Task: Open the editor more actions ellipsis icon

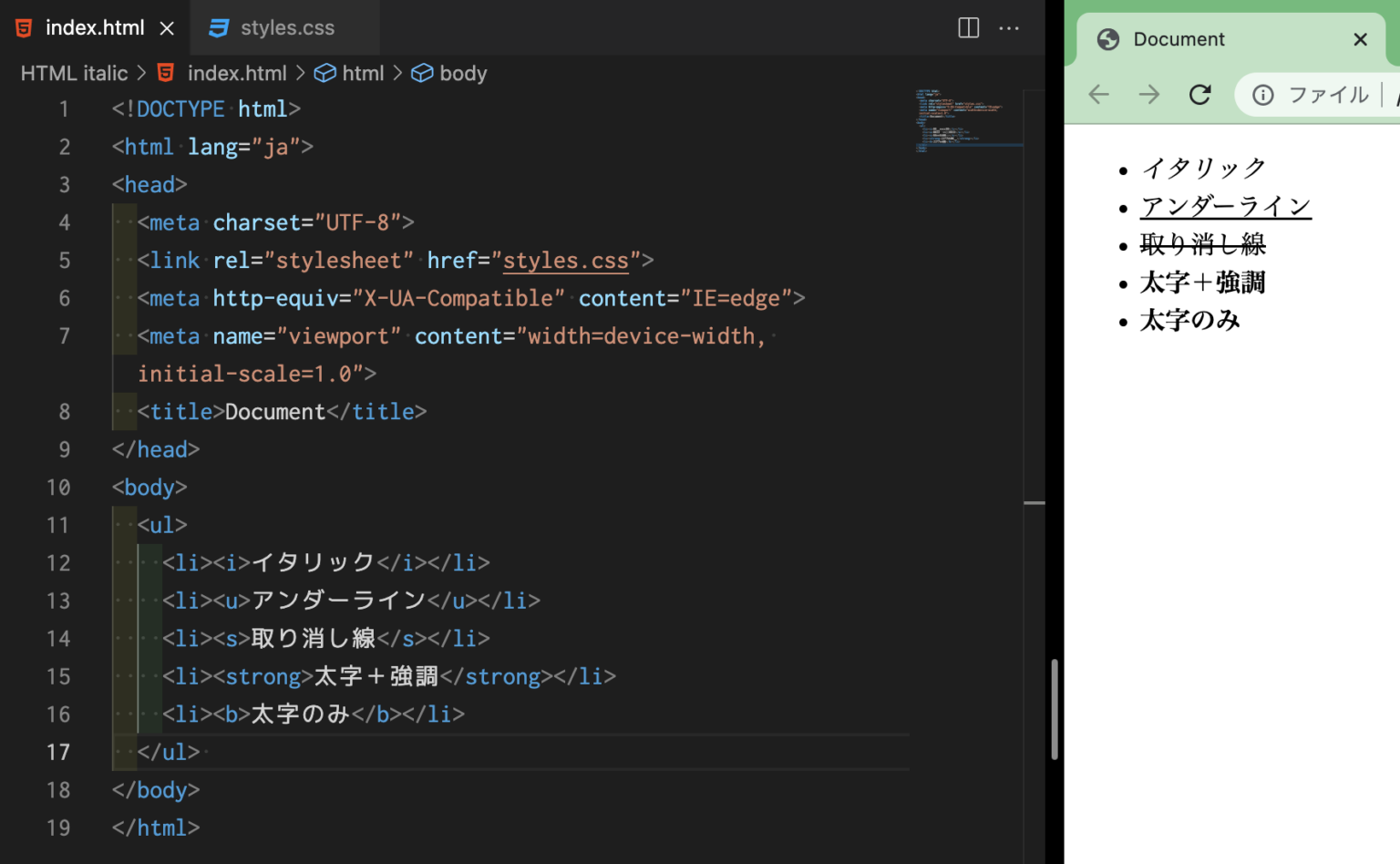Action: tap(1009, 28)
